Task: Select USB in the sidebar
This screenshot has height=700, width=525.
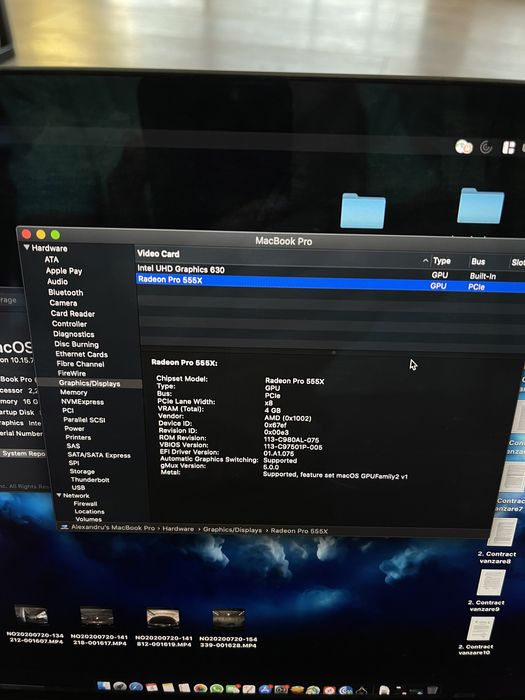Action: pyautogui.click(x=78, y=488)
